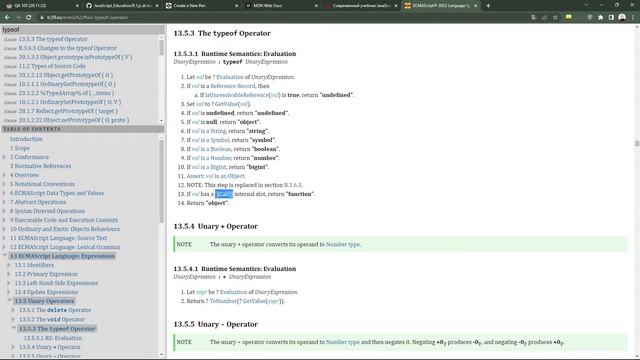Open site info icon in address bar

click(x=42, y=18)
